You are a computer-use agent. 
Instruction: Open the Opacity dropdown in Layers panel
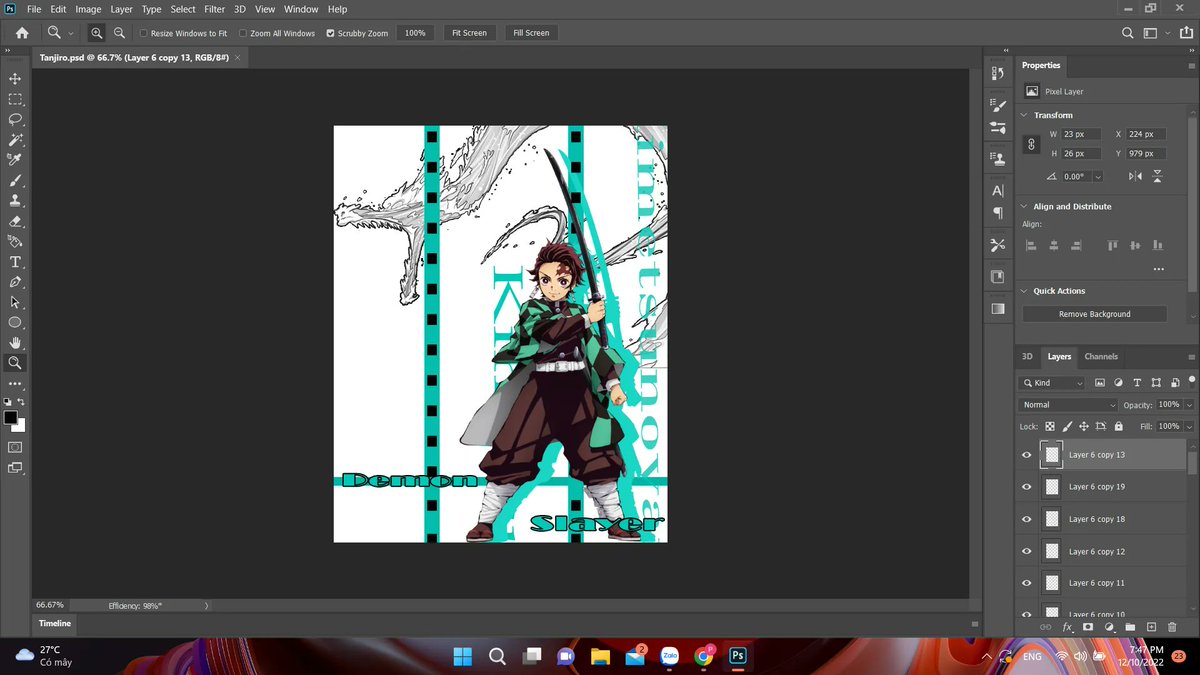click(x=1188, y=404)
